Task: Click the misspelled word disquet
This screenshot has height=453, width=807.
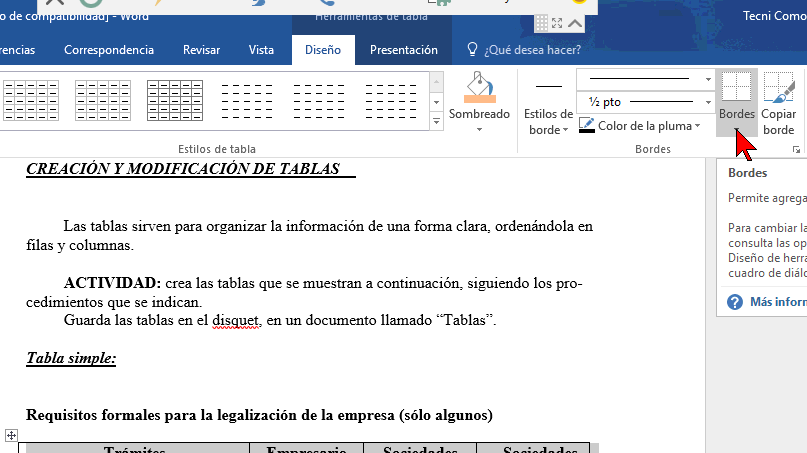Action: click(237, 320)
